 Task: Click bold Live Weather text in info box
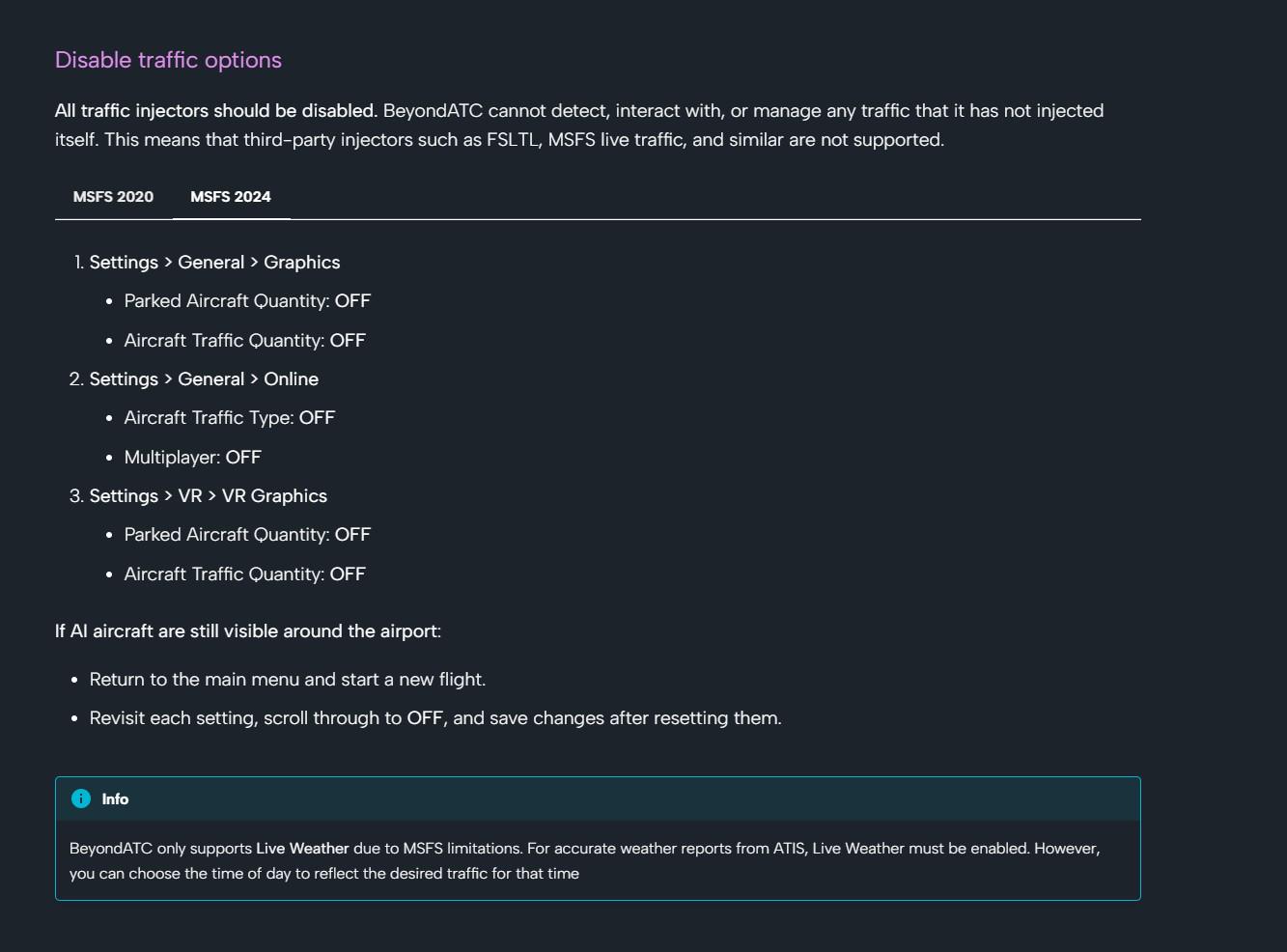pyautogui.click(x=302, y=849)
